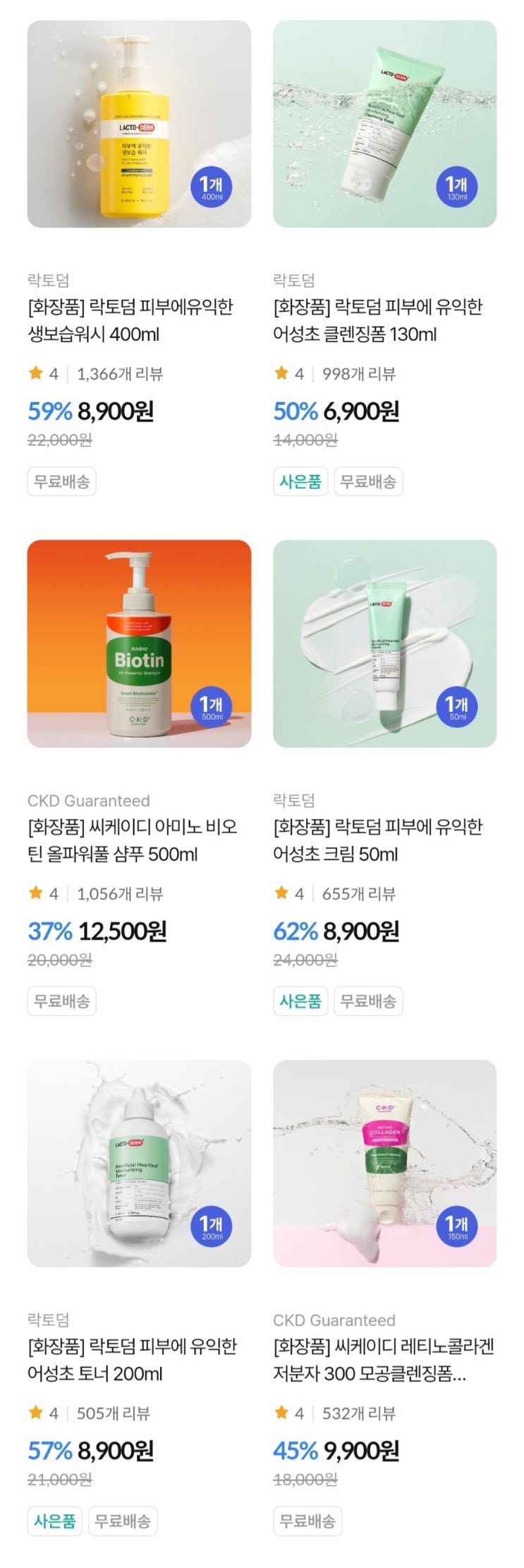Open the CKD Retino Collagen foam image
The image size is (524, 1568).
(384, 1163)
